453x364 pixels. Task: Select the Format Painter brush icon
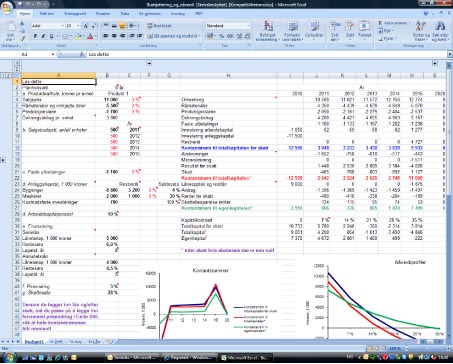pos(22,38)
